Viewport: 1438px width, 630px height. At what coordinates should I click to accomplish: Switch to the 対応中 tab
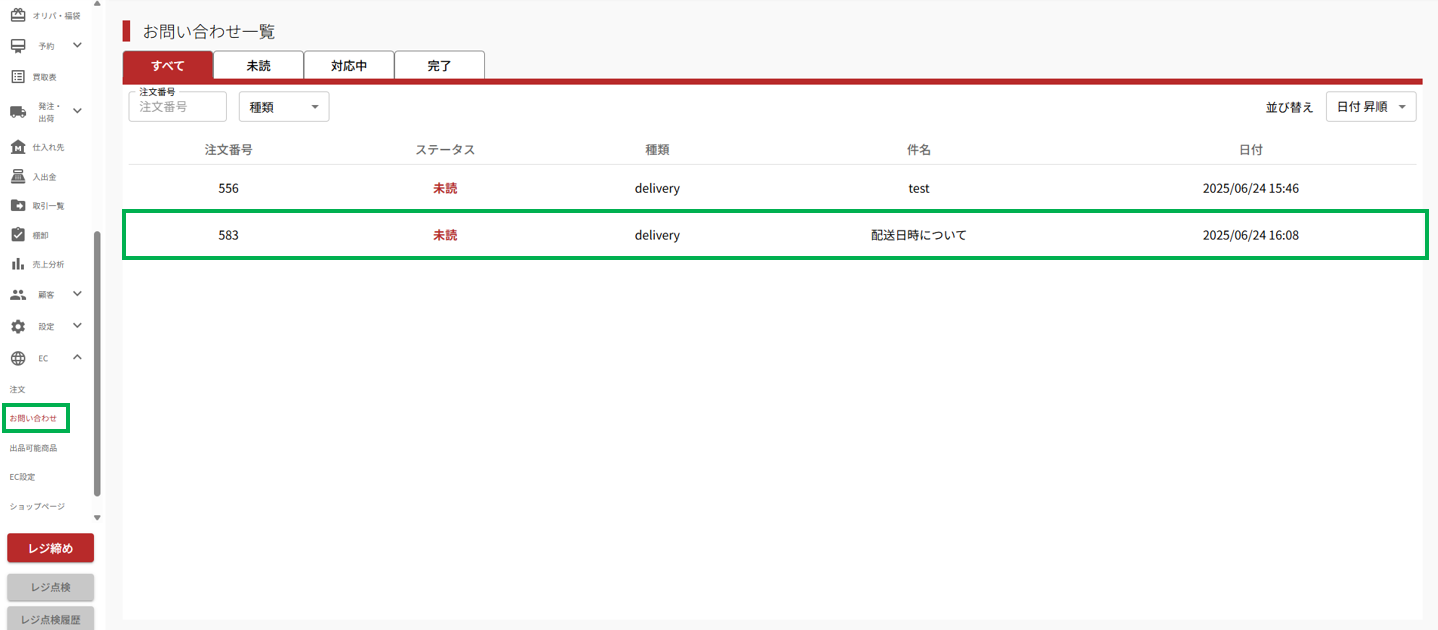point(349,66)
